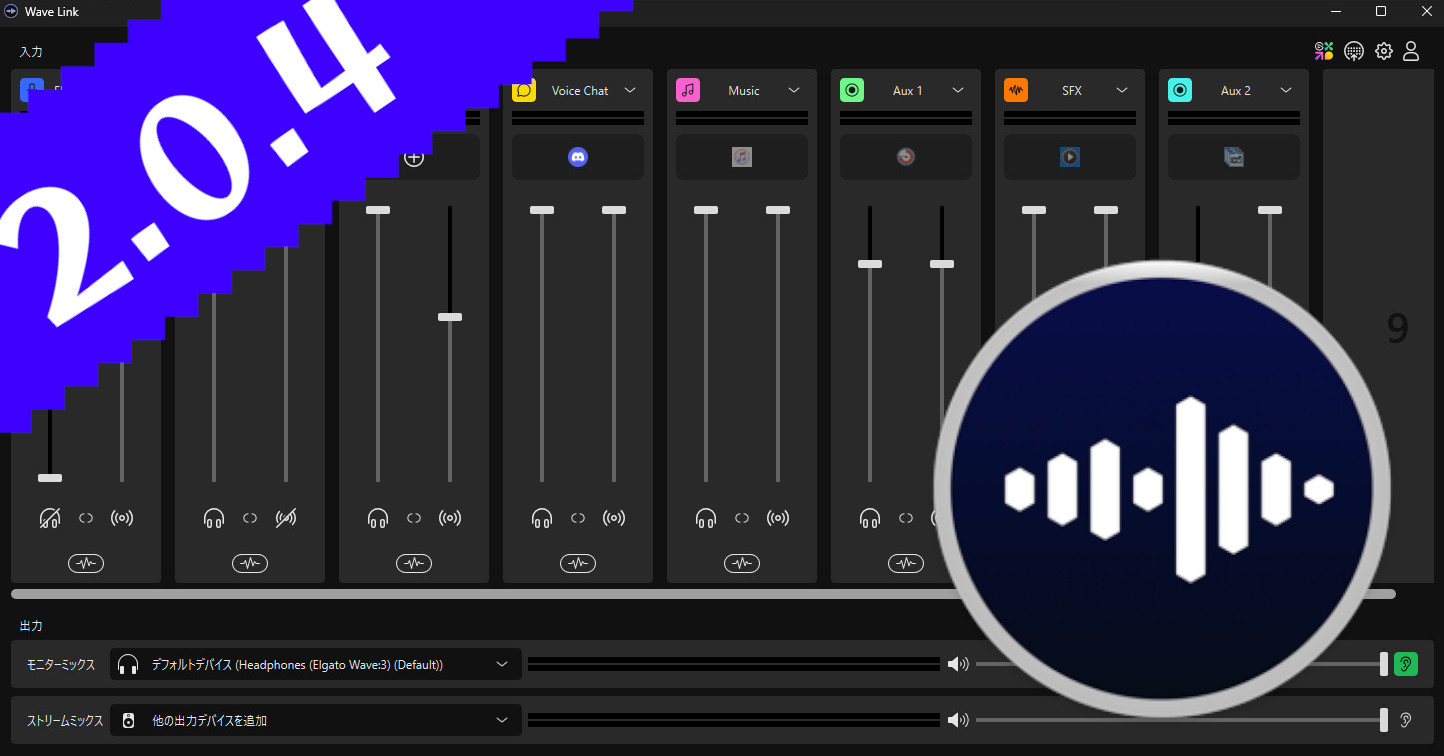Expand the Aux 2 channel dropdown

click(1285, 90)
